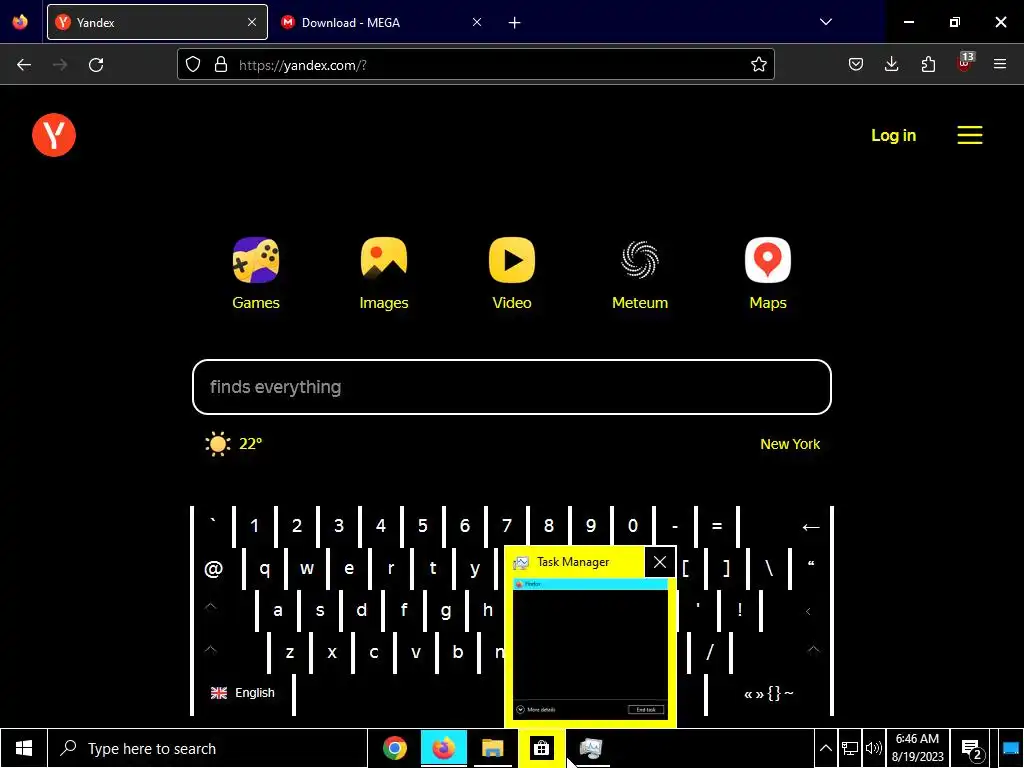Reload the current page
The width and height of the screenshot is (1024, 768).
96,65
